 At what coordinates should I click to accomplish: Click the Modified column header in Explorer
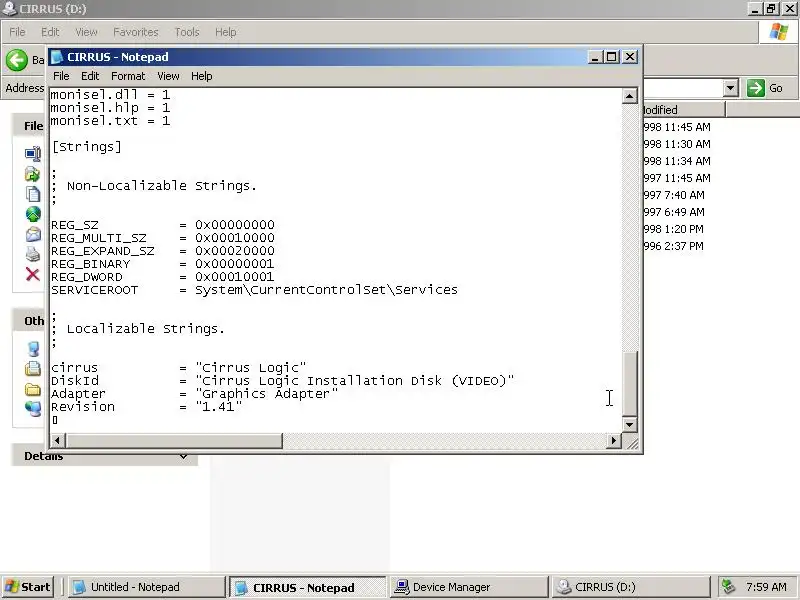684,110
